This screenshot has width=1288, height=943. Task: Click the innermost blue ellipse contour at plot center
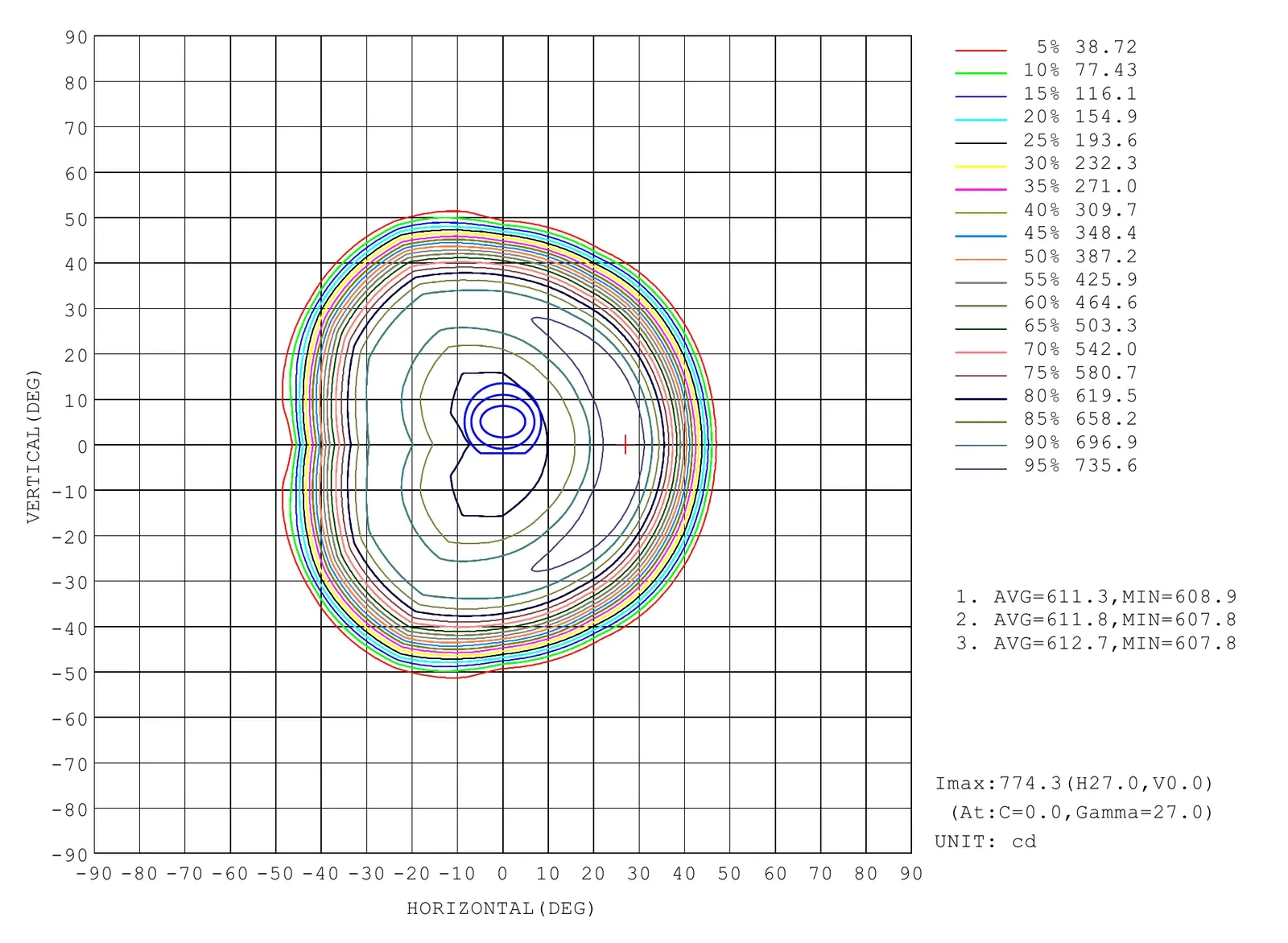click(503, 422)
